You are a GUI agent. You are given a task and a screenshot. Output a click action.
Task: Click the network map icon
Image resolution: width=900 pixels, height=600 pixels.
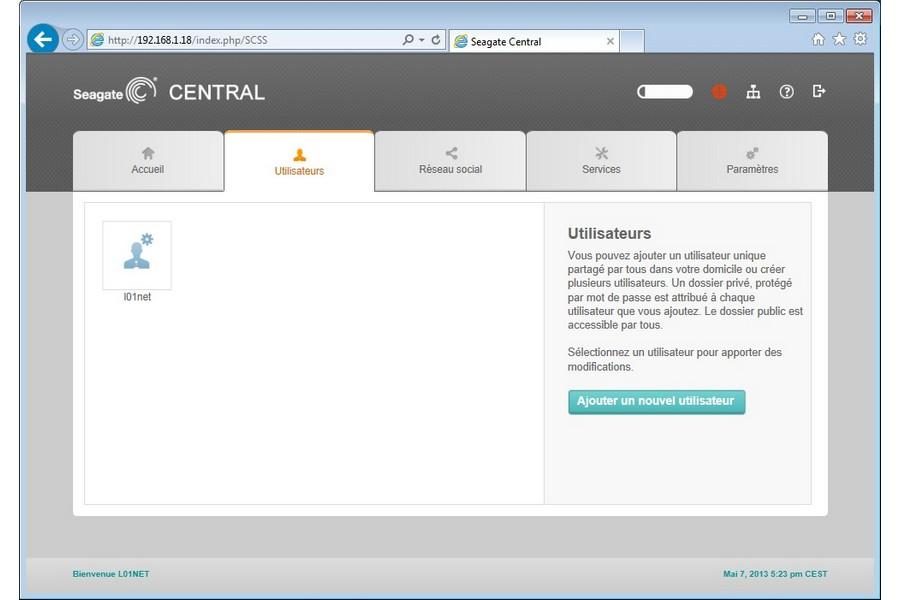tap(753, 91)
